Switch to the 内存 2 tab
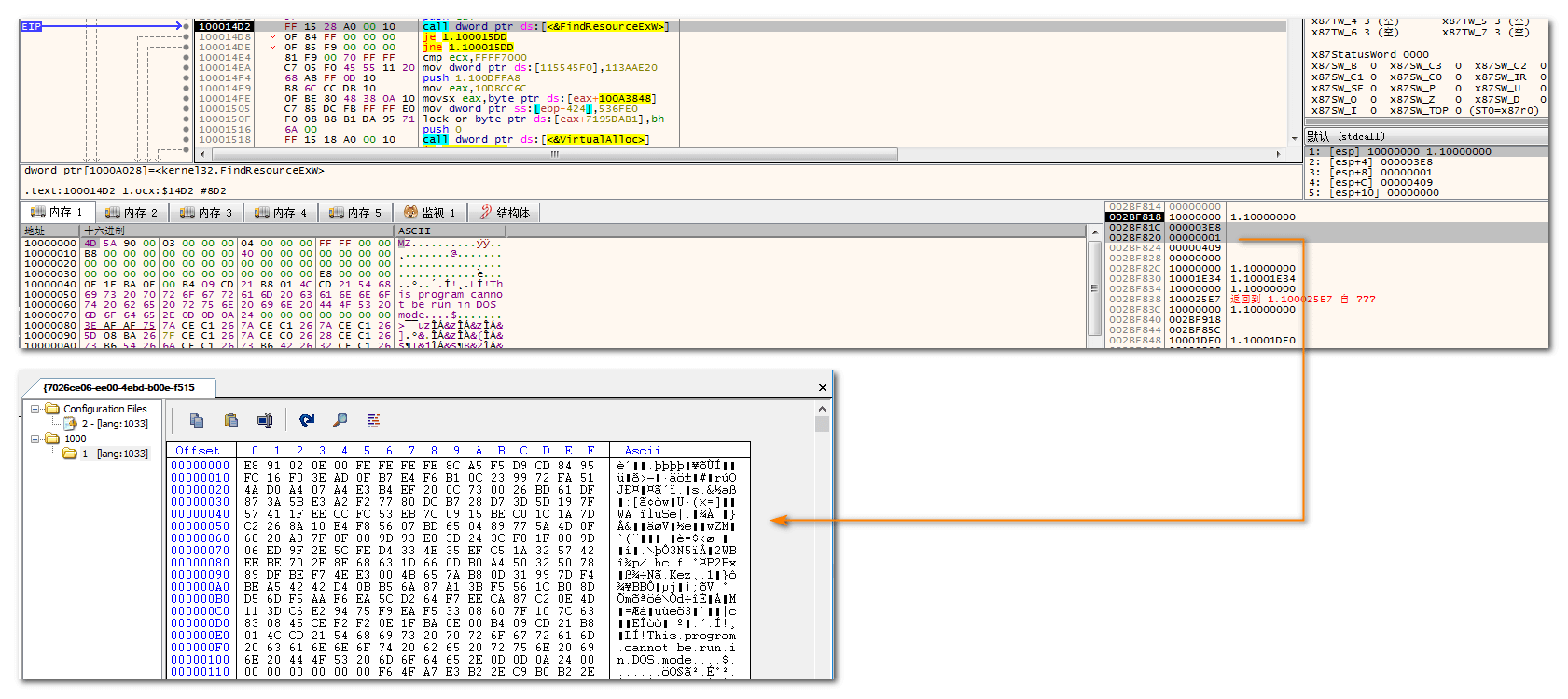This screenshot has height=699, width=1568. click(132, 213)
